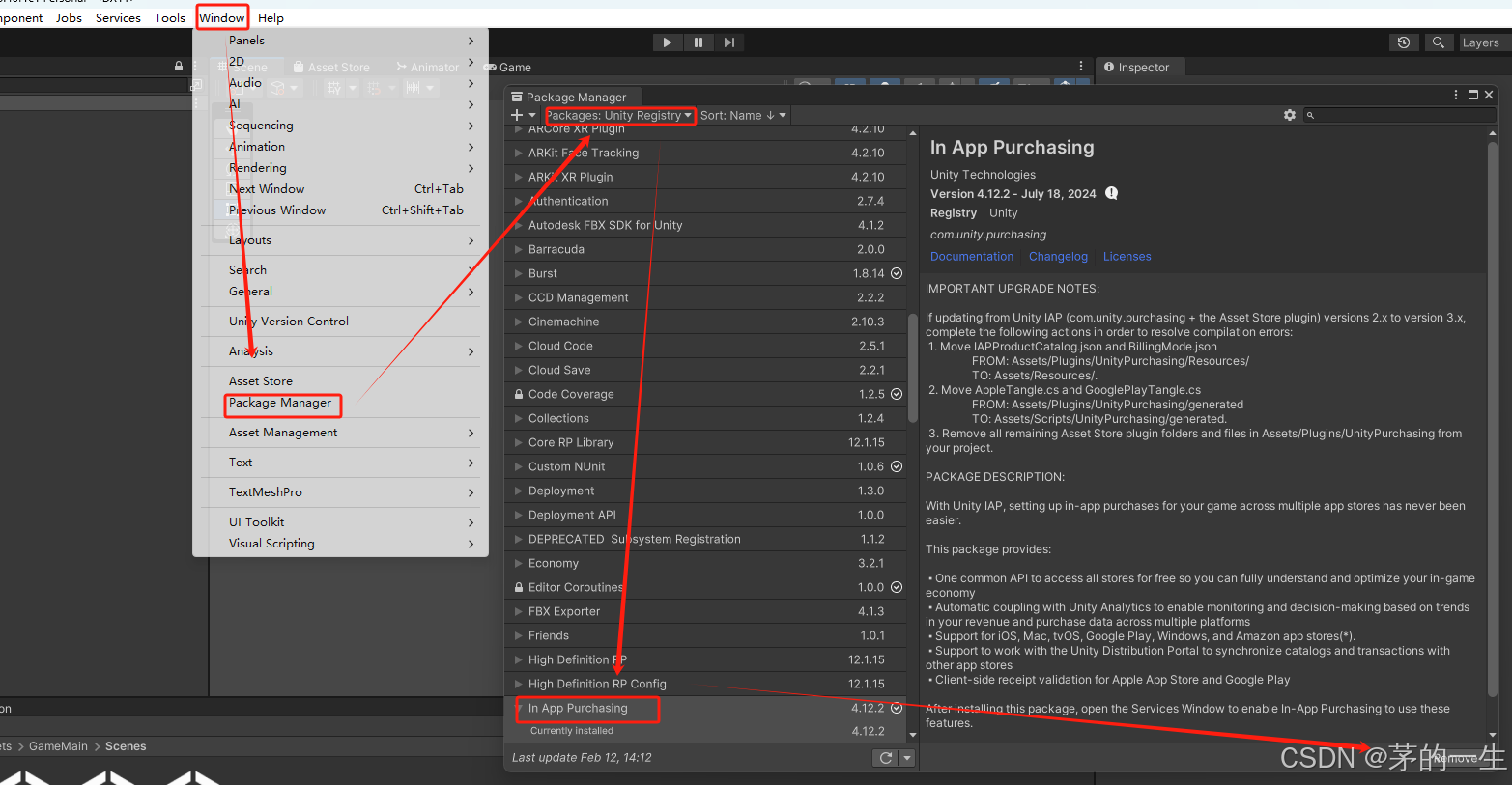Click Editor Coroutines installed checkmark icon
This screenshot has width=1512, height=785.
click(x=897, y=587)
